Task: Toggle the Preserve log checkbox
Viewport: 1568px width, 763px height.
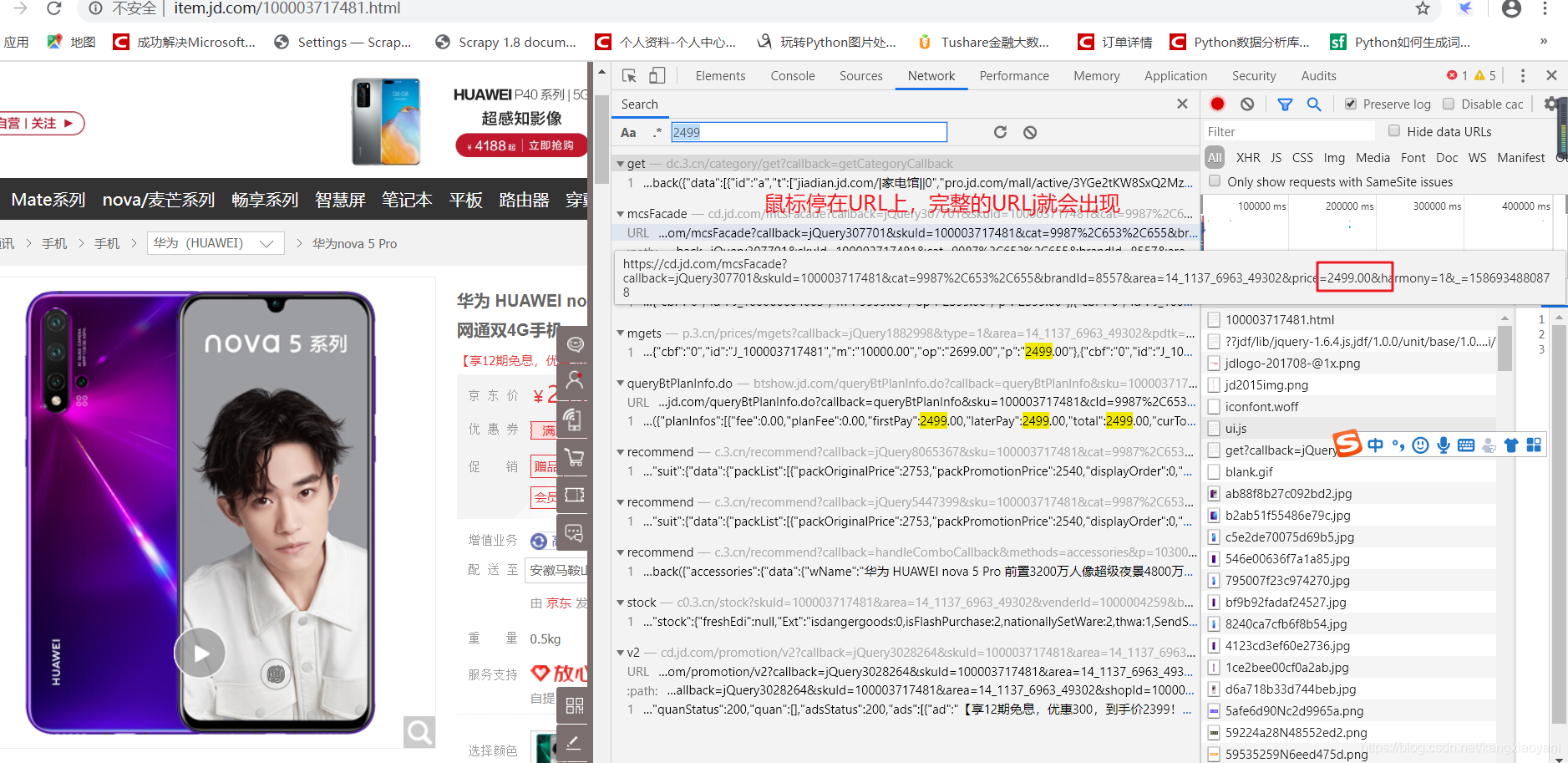Action: [1351, 104]
